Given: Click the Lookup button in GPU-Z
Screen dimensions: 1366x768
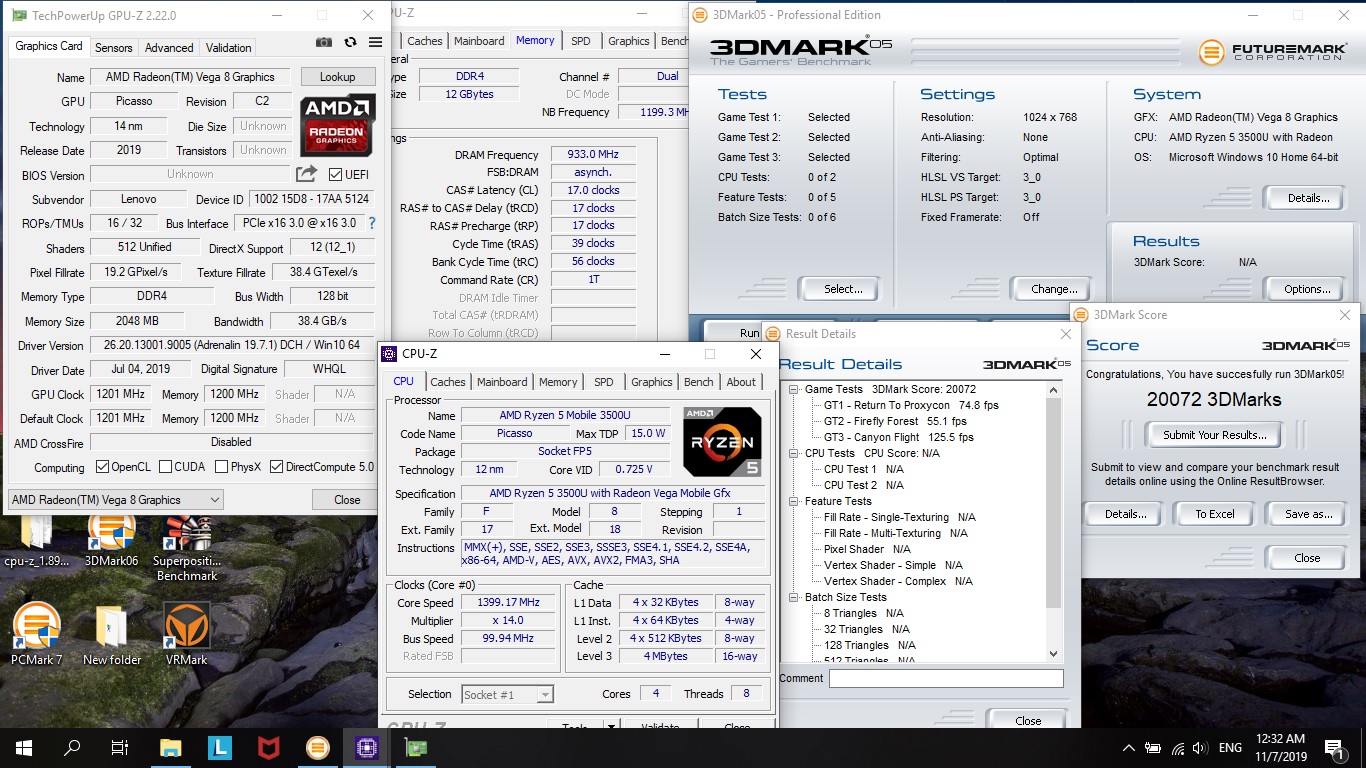Looking at the screenshot, I should (x=337, y=77).
